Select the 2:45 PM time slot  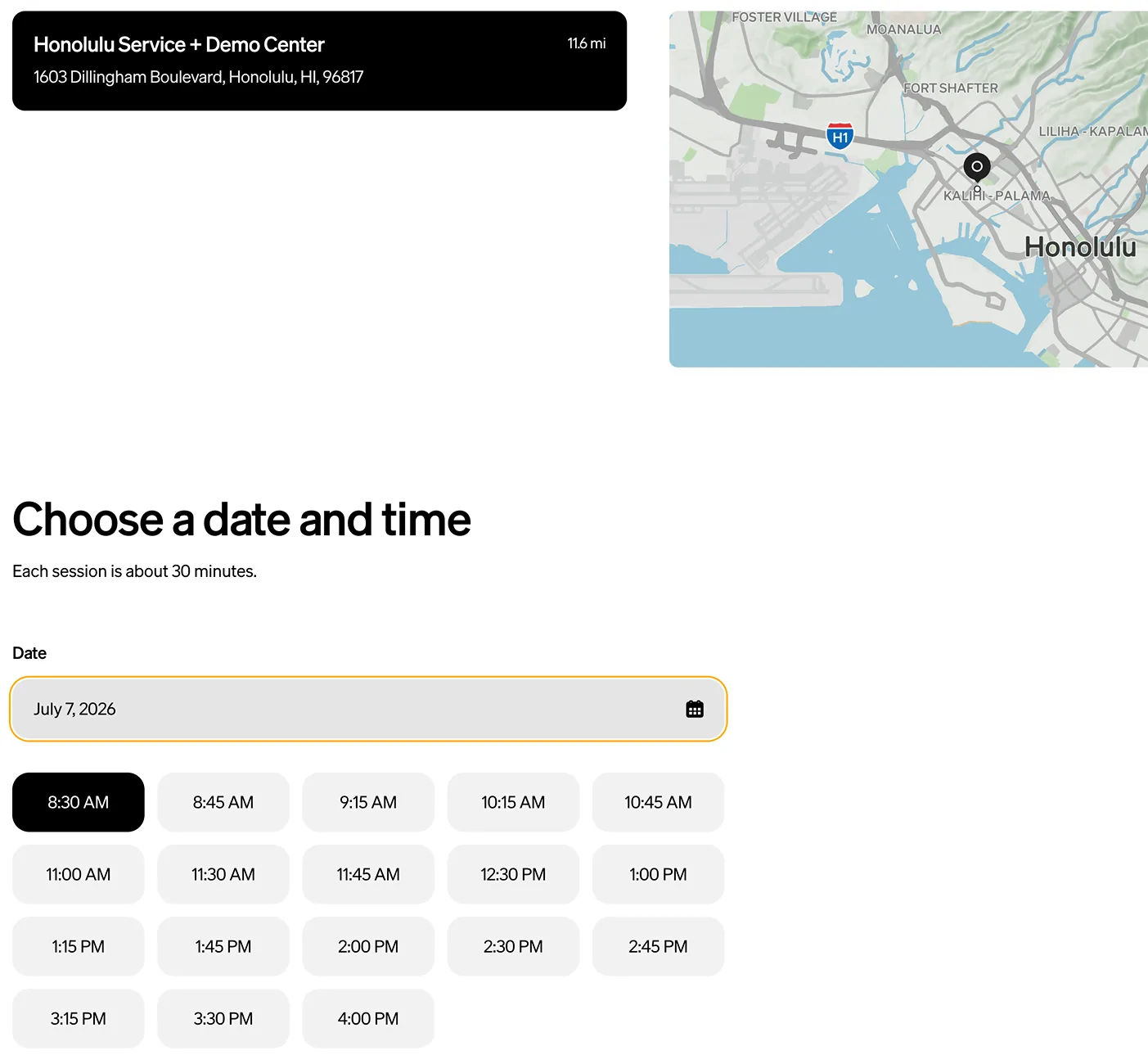pos(658,946)
